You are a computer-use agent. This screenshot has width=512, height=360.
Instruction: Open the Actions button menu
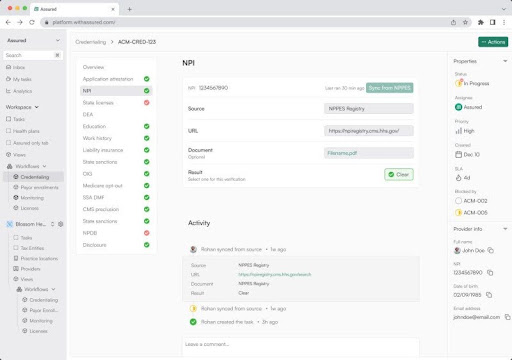[x=493, y=42]
